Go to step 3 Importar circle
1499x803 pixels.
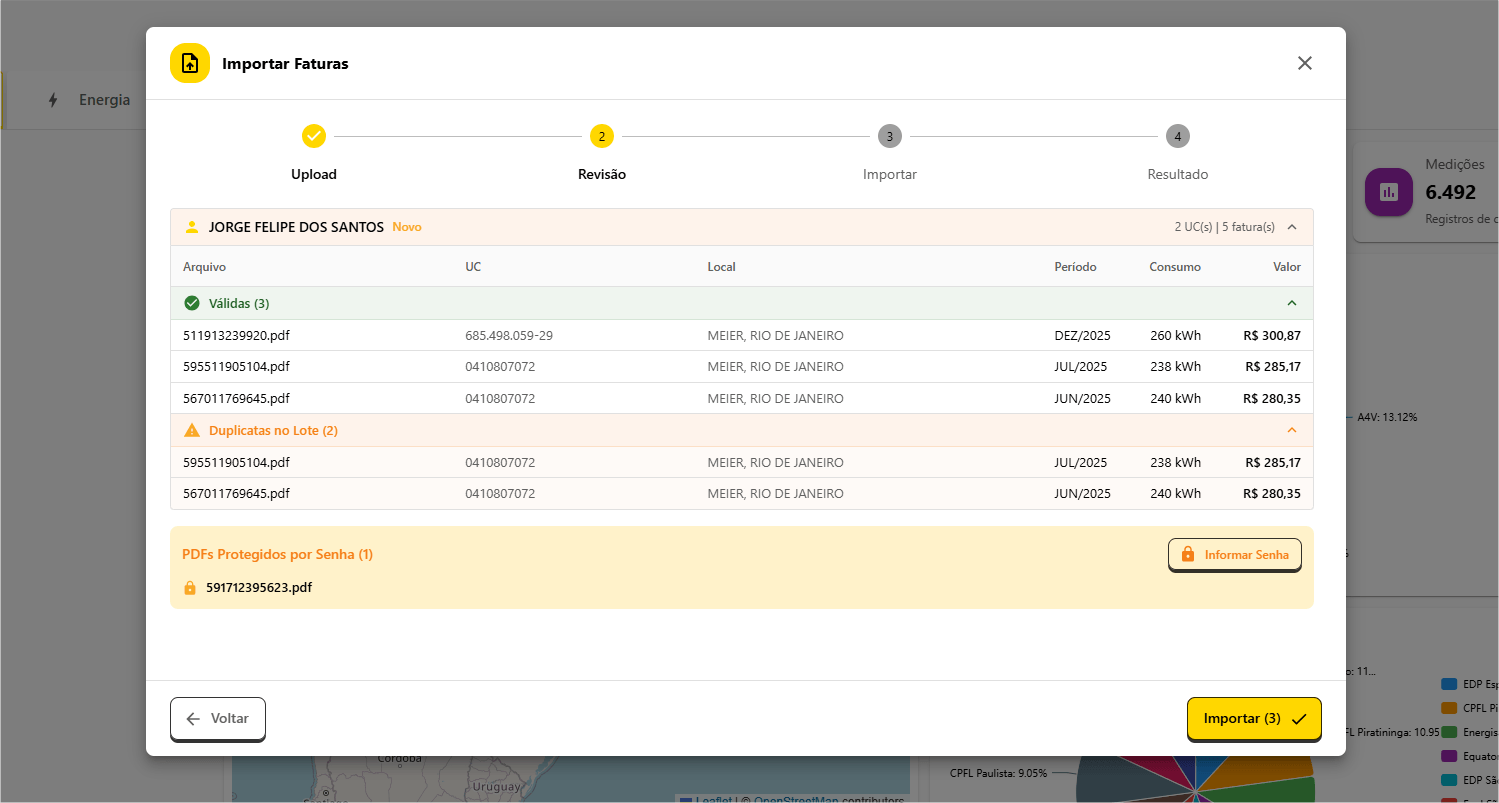[889, 136]
